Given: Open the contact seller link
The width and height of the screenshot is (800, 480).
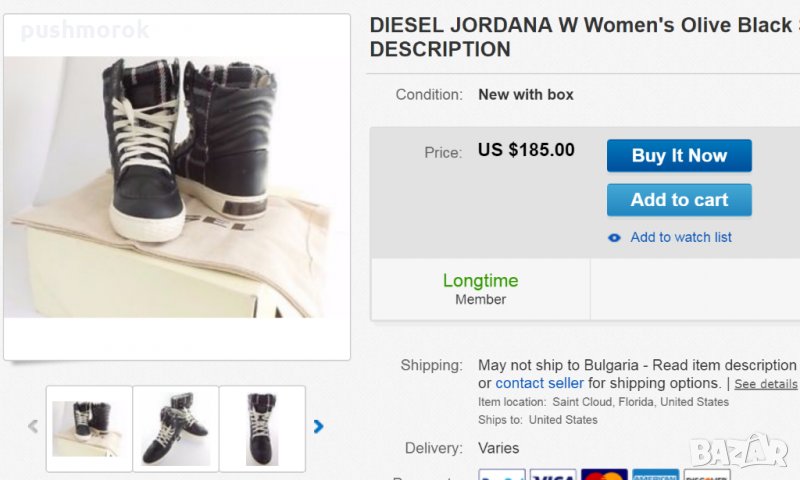Looking at the screenshot, I should [539, 383].
